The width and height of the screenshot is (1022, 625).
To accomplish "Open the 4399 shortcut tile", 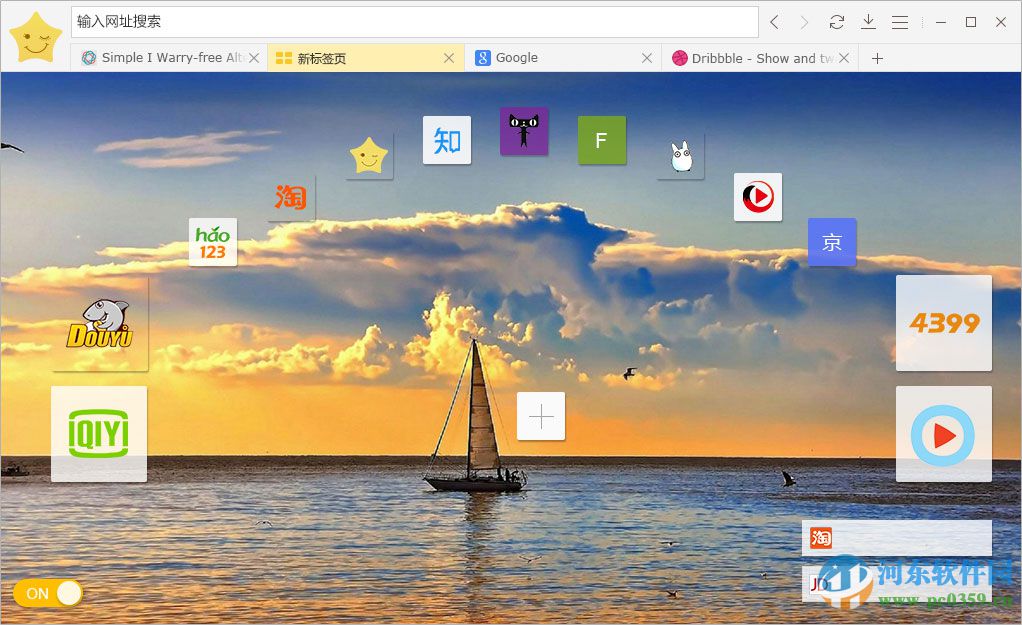I will click(944, 323).
